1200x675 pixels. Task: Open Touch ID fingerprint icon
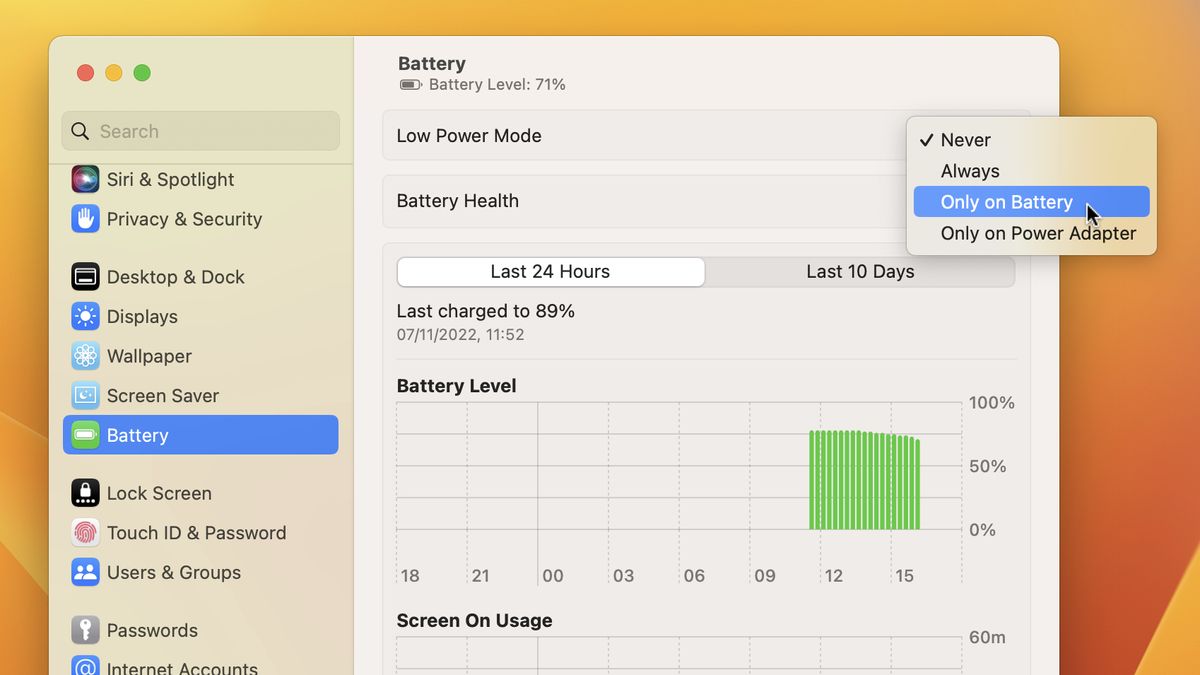pyautogui.click(x=85, y=533)
